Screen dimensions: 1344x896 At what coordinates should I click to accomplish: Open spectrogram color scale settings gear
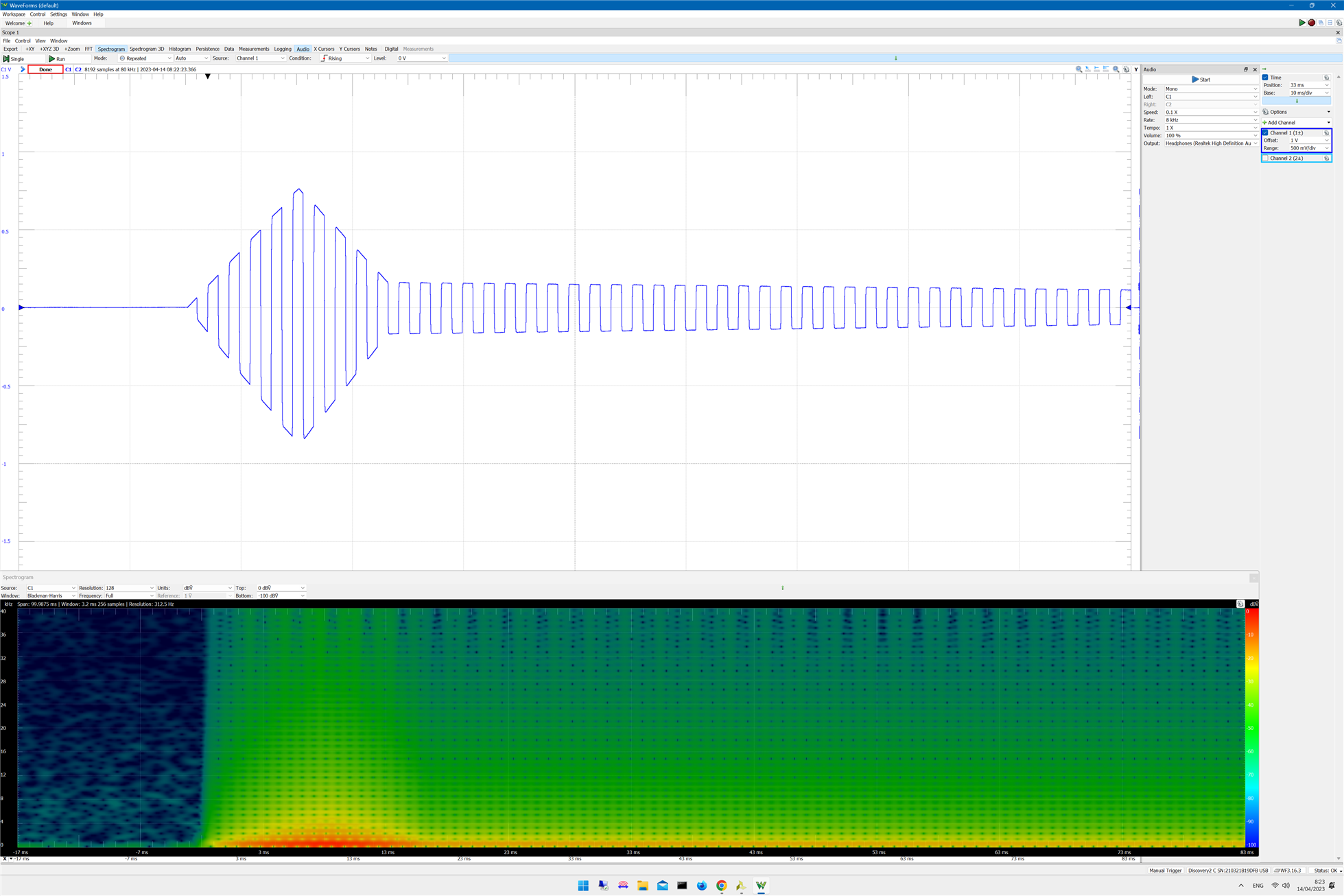[1240, 604]
